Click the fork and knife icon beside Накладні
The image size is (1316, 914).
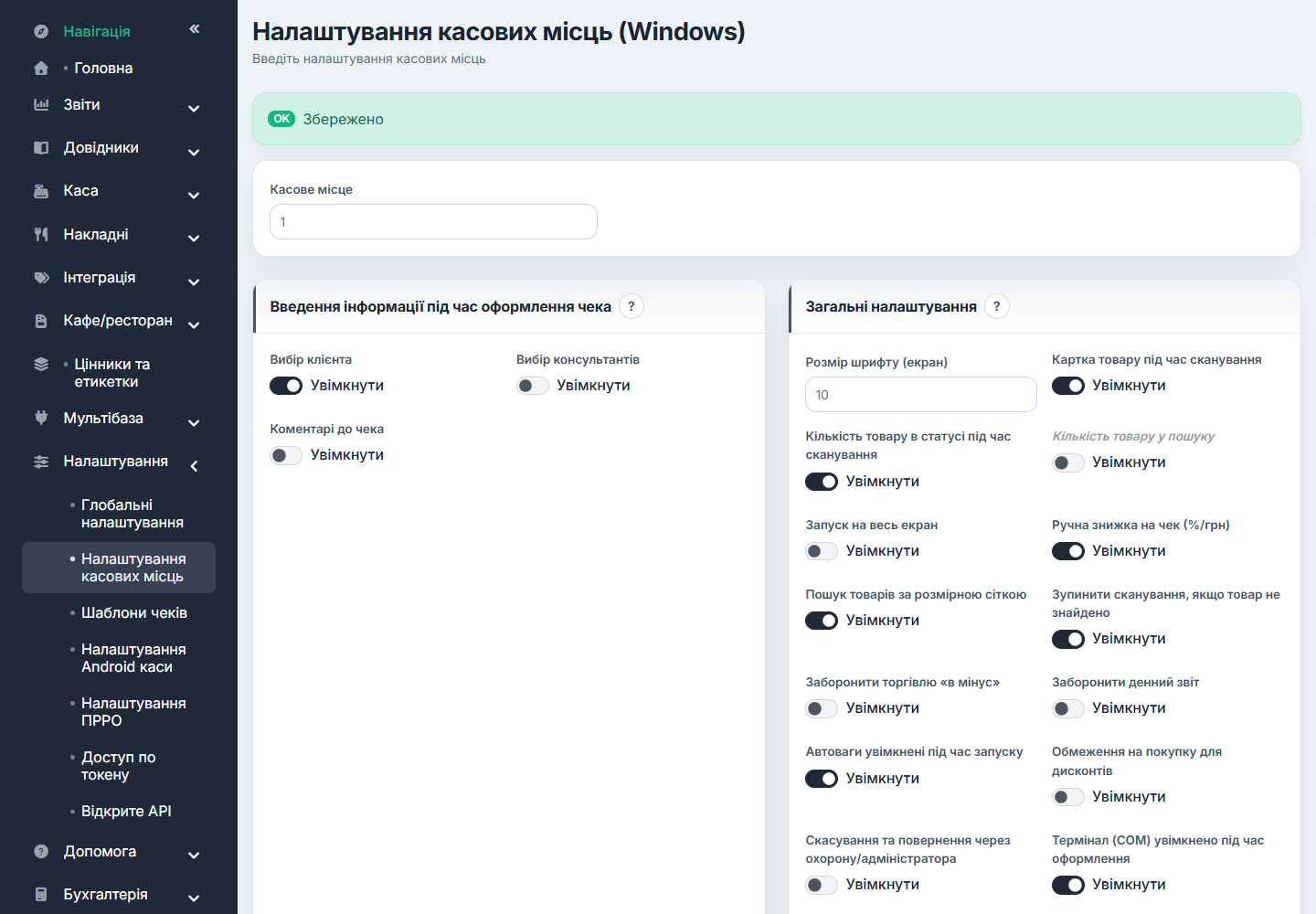click(x=41, y=234)
